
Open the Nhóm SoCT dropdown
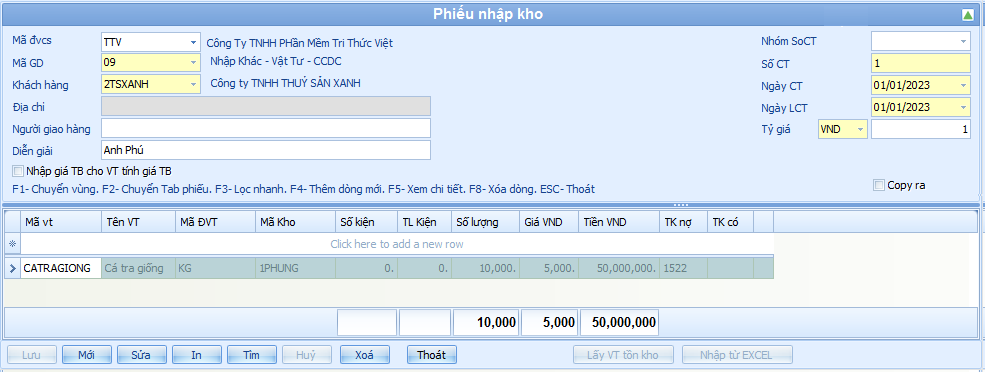coord(964,41)
